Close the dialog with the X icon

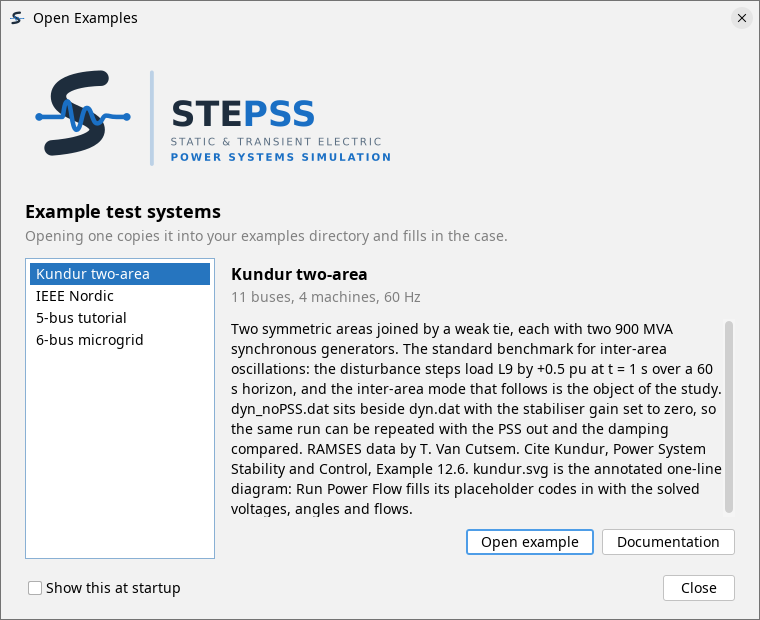pyautogui.click(x=742, y=18)
